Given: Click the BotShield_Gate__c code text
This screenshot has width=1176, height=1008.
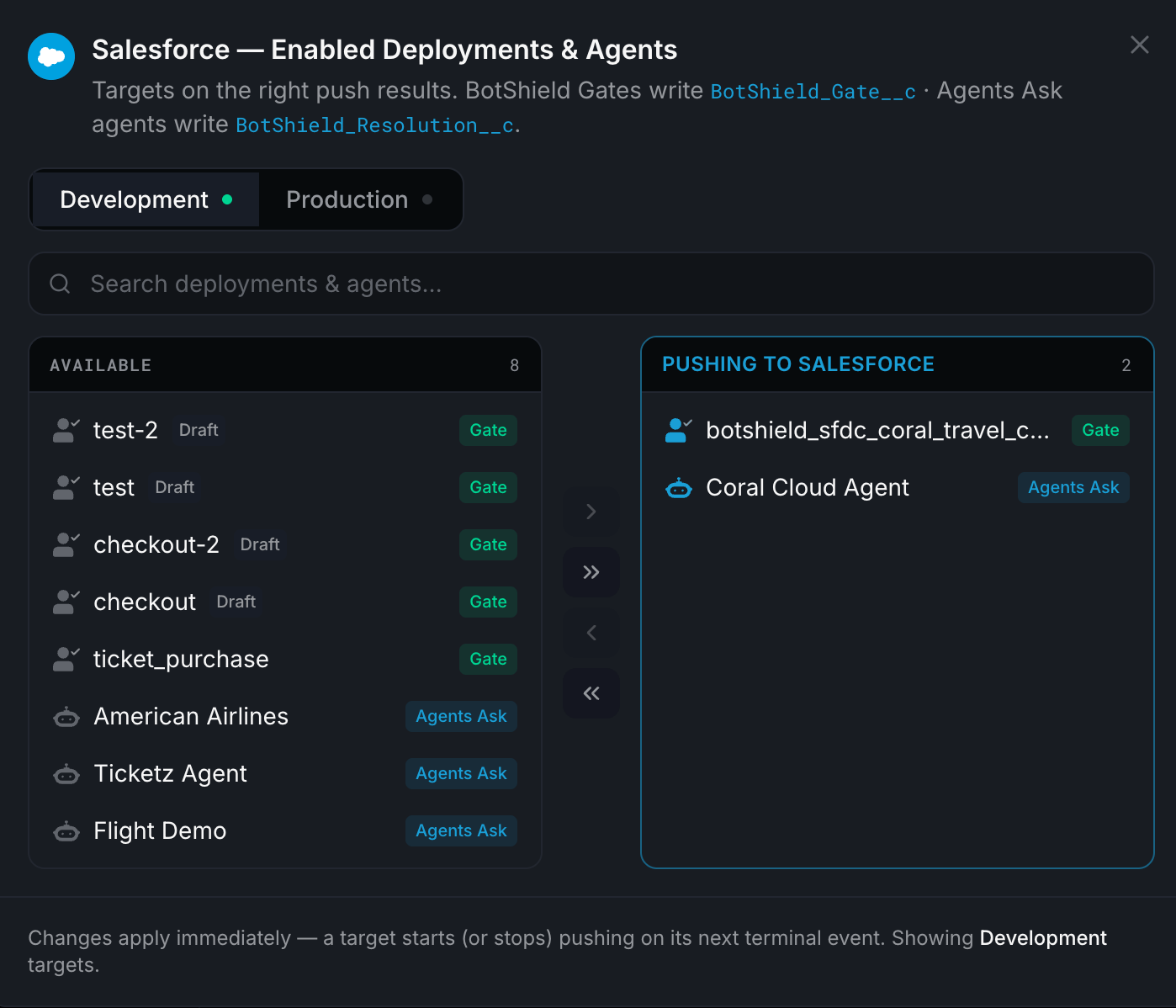Looking at the screenshot, I should click(813, 92).
